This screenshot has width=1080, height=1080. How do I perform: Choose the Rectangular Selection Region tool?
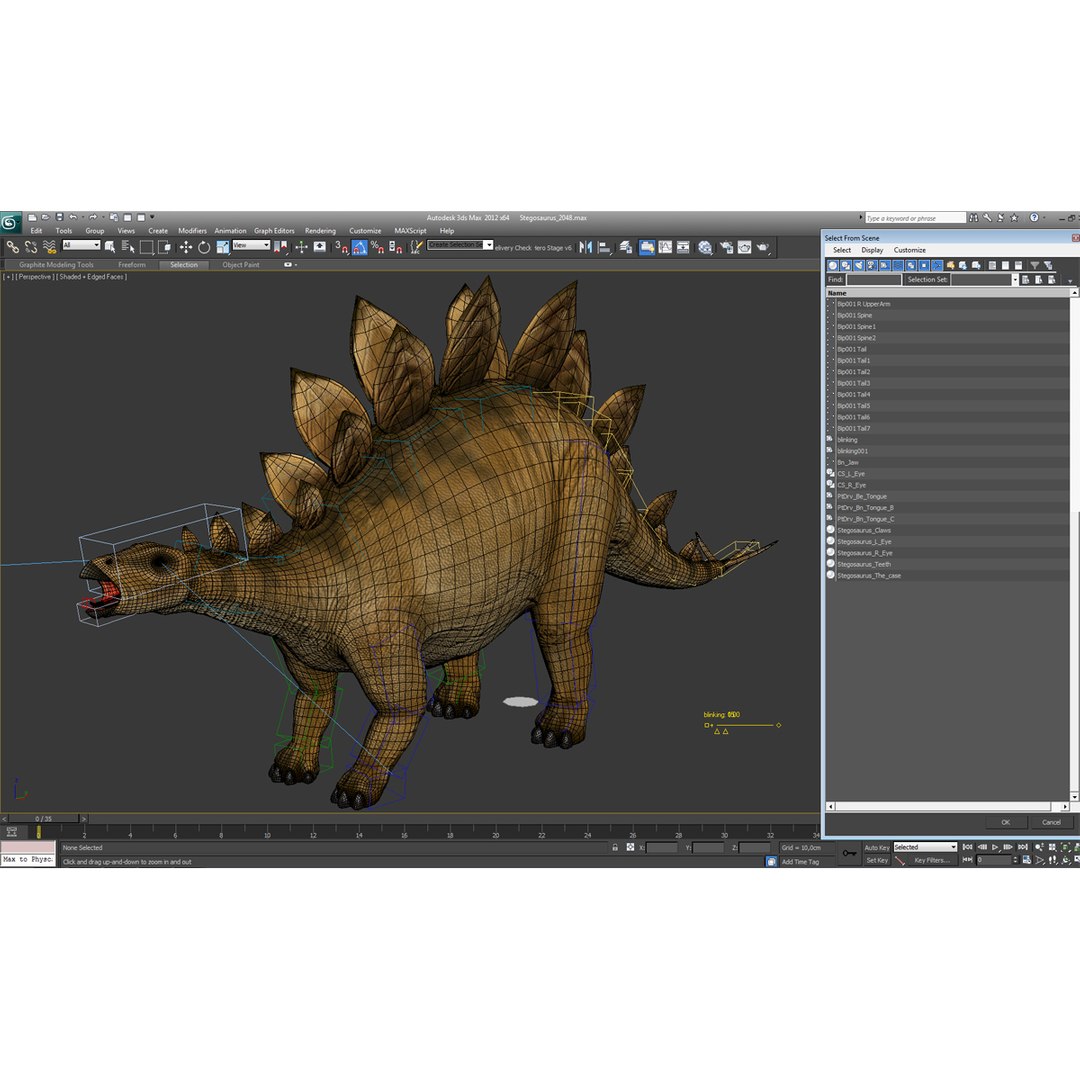pyautogui.click(x=146, y=247)
